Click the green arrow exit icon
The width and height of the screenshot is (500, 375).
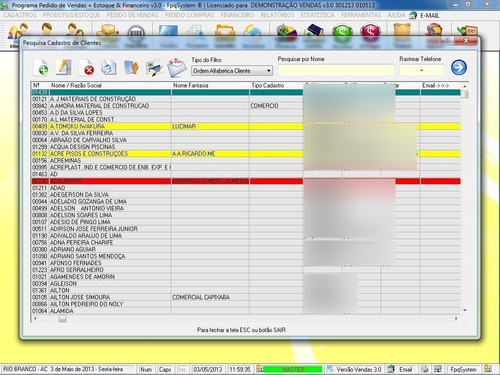[468, 31]
